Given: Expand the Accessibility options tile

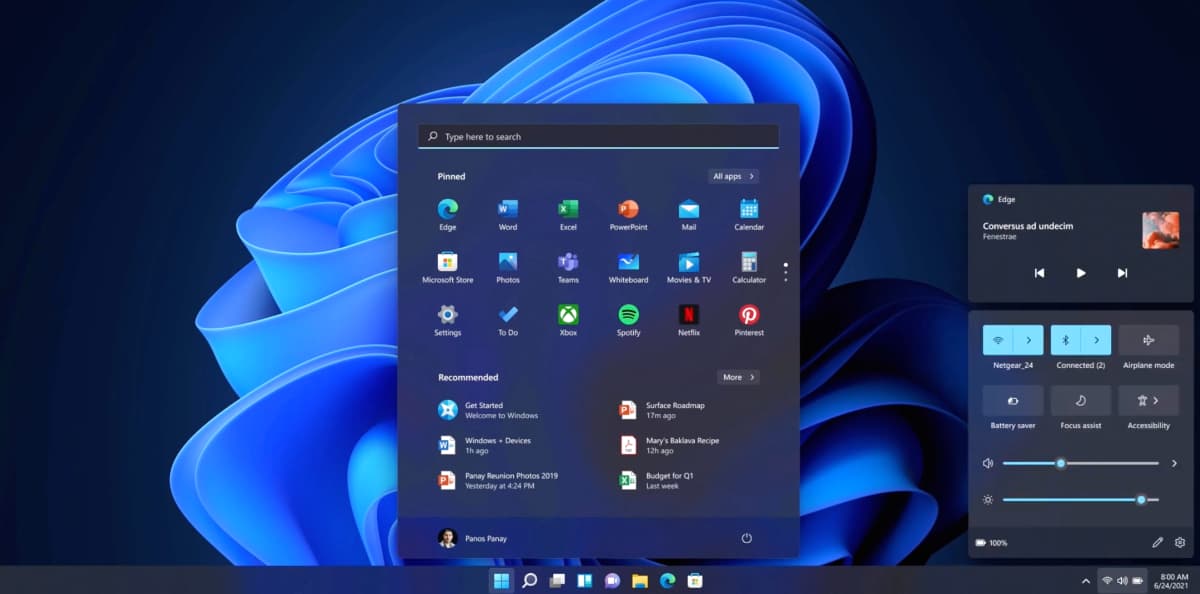Looking at the screenshot, I should (x=1149, y=401).
